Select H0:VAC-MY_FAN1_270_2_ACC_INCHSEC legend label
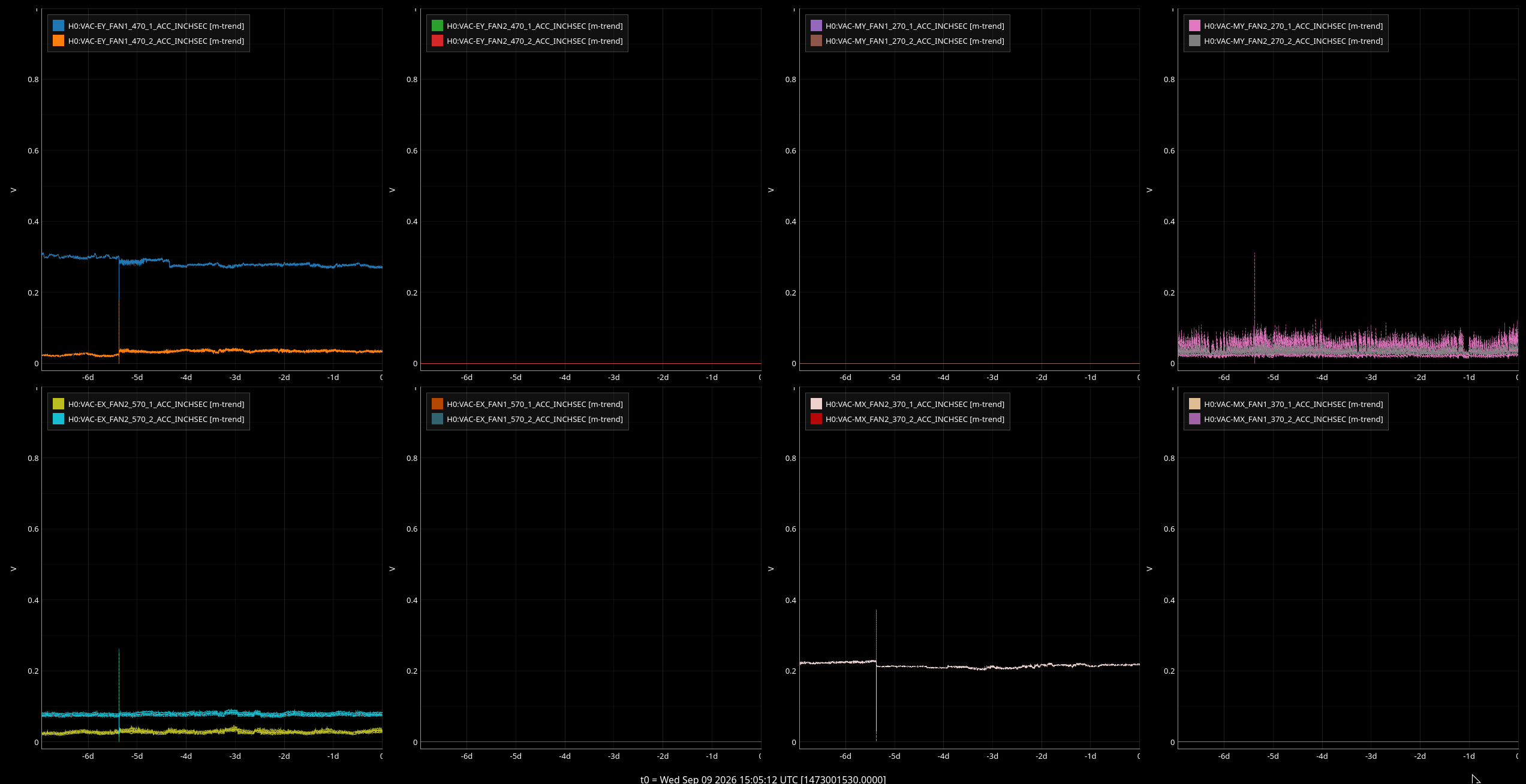1526x784 pixels. click(914, 41)
